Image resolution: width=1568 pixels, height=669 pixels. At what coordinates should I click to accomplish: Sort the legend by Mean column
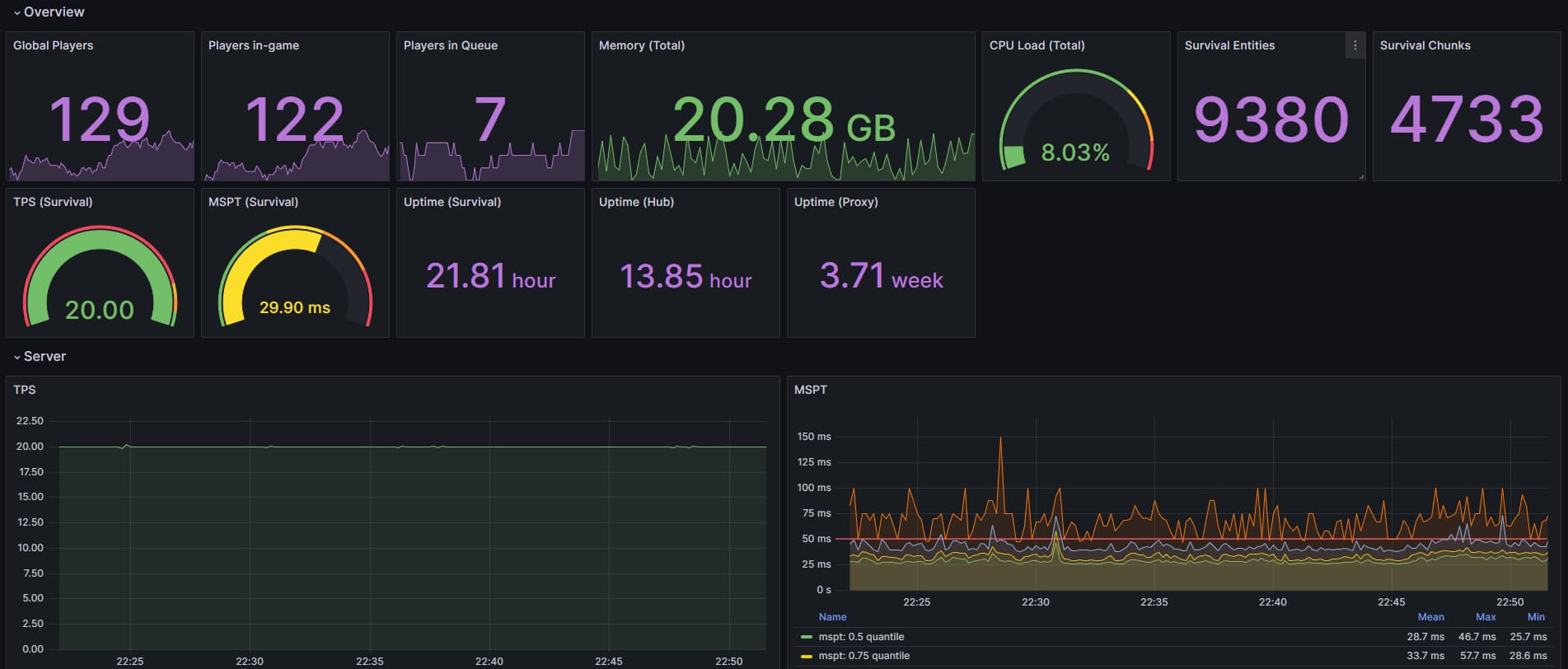pyautogui.click(x=1430, y=617)
